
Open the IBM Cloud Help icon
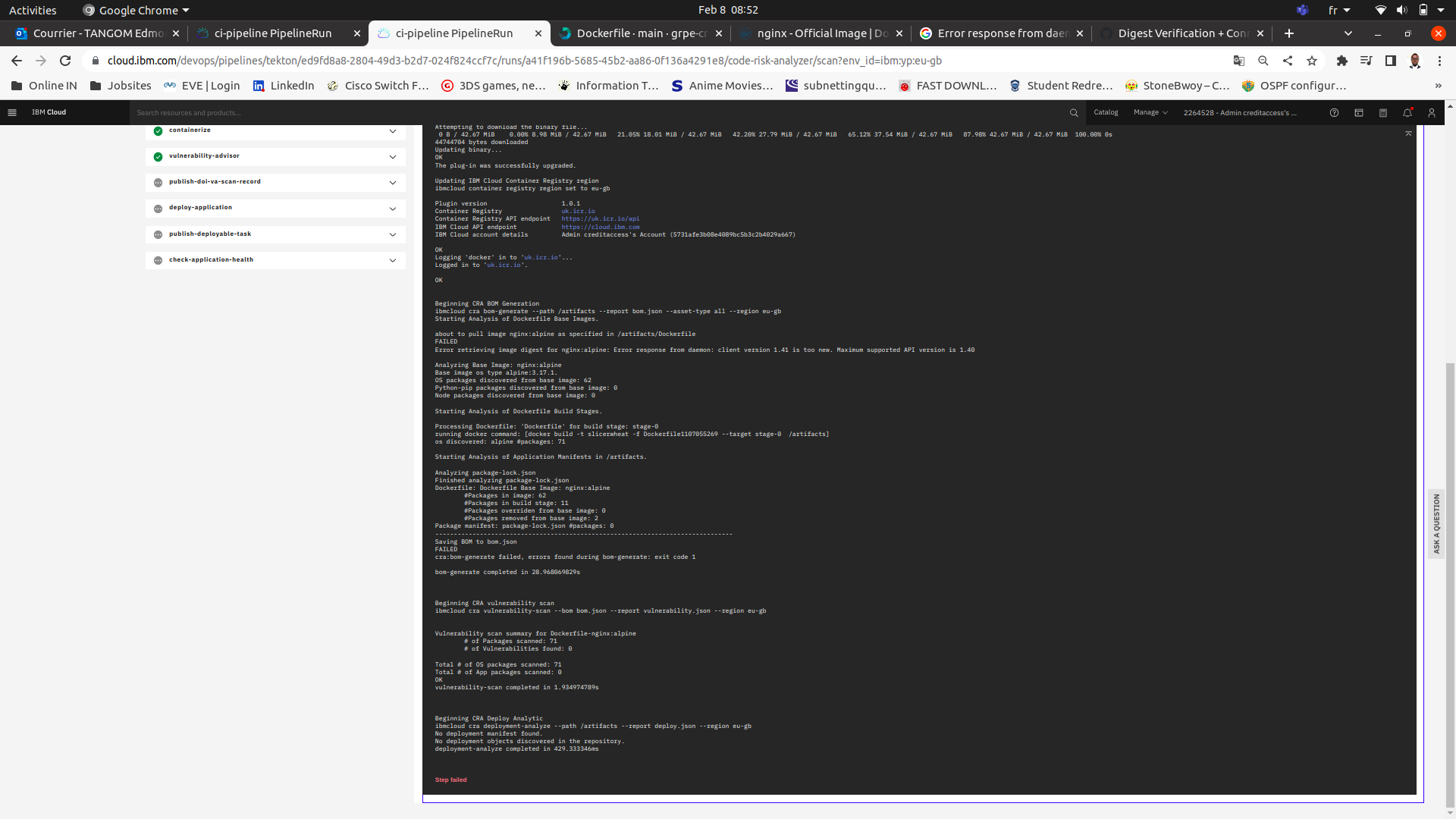pos(1334,112)
